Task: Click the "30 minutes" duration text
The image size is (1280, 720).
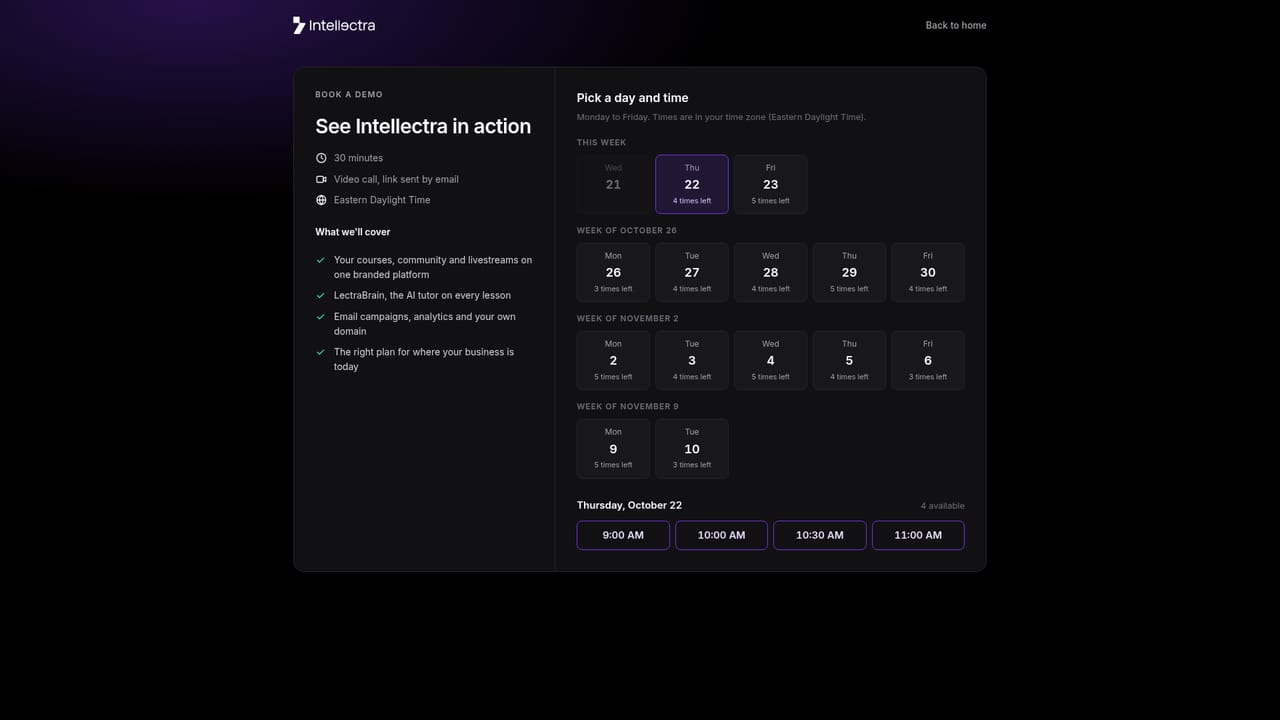Action: (358, 158)
